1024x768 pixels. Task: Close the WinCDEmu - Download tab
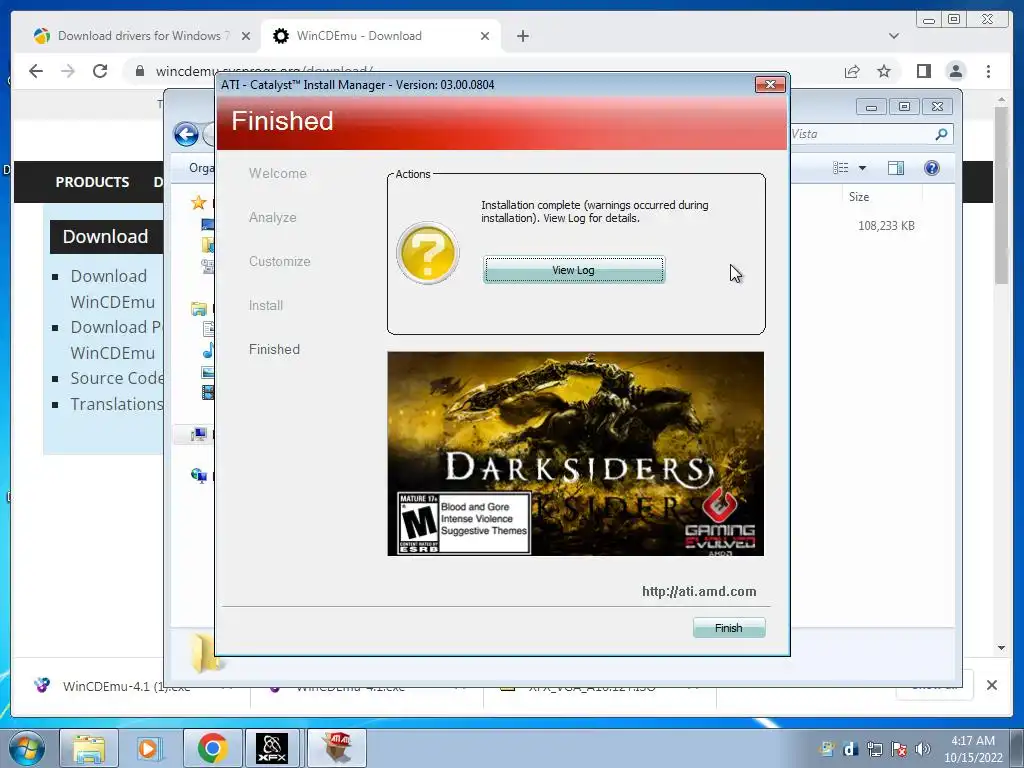coord(485,36)
